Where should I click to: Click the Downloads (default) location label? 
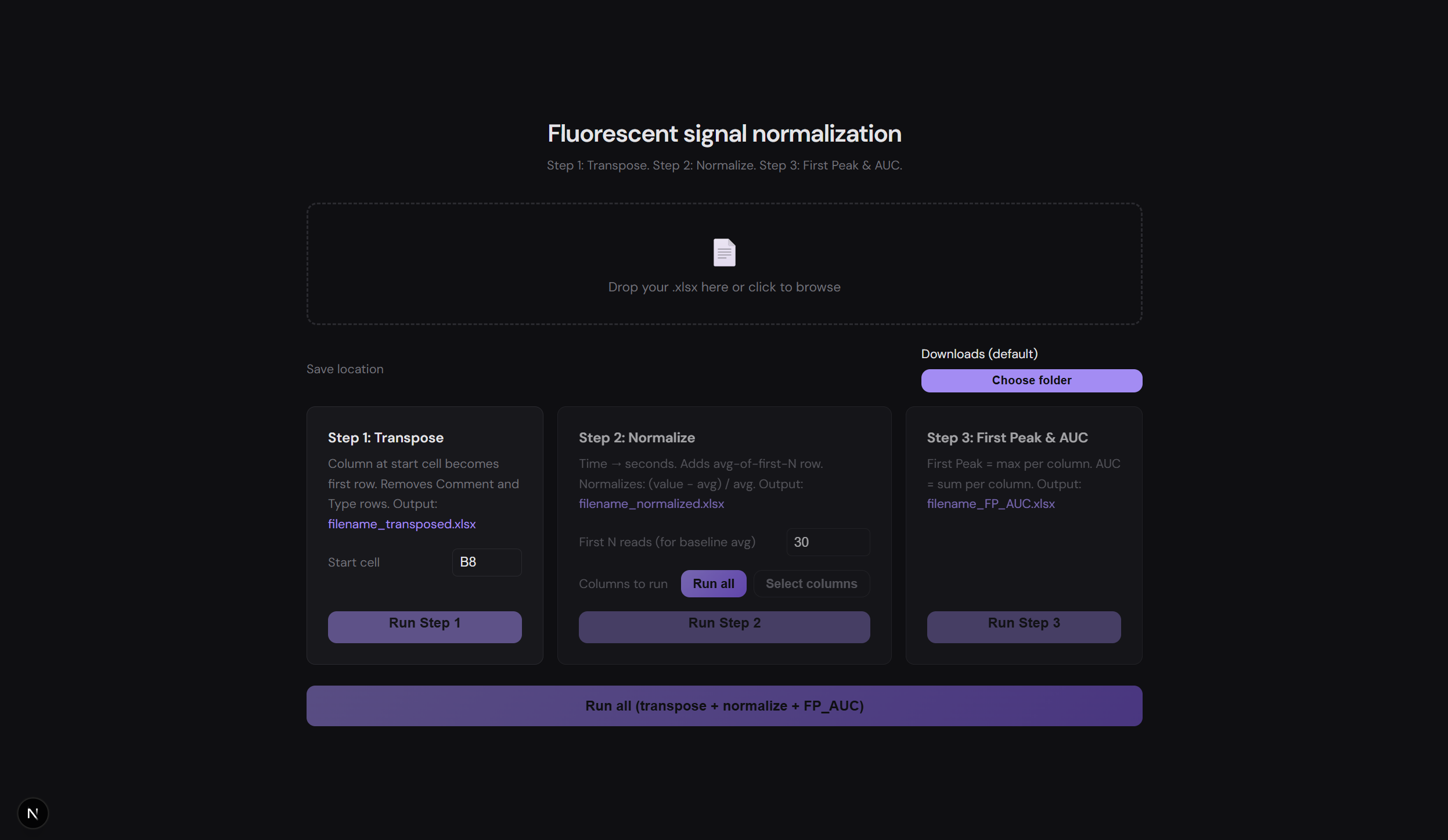click(x=979, y=354)
